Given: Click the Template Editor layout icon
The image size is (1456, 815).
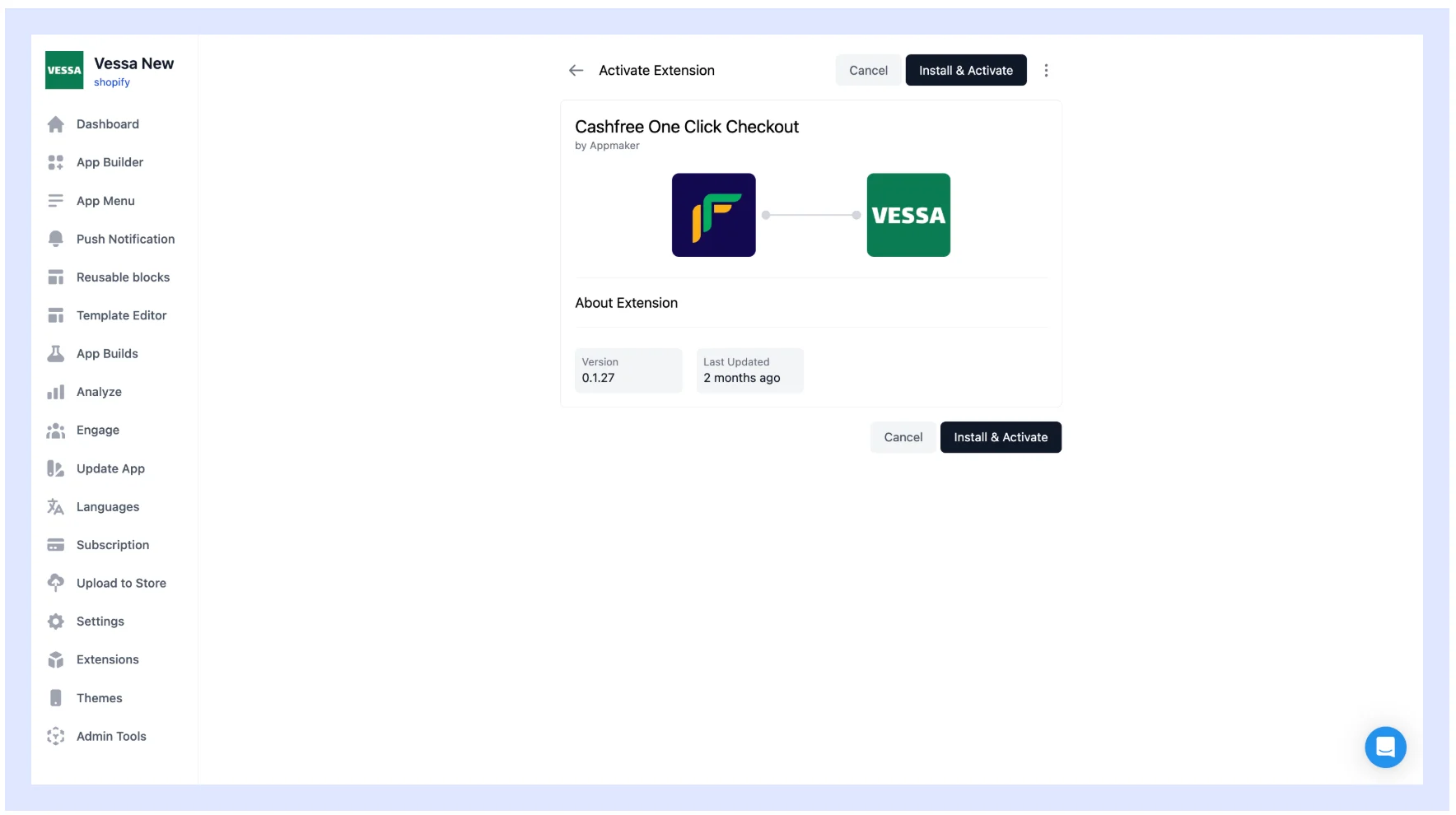Looking at the screenshot, I should click(55, 315).
